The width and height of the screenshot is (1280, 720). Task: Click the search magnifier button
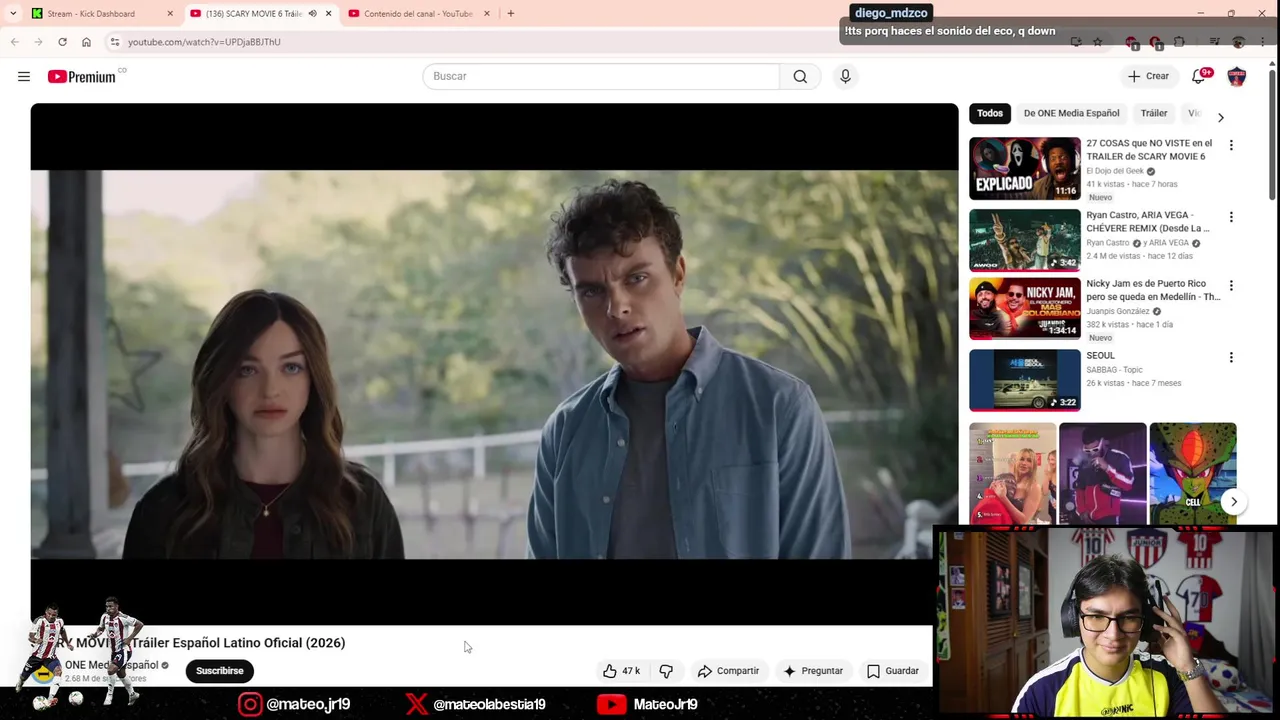coord(800,76)
